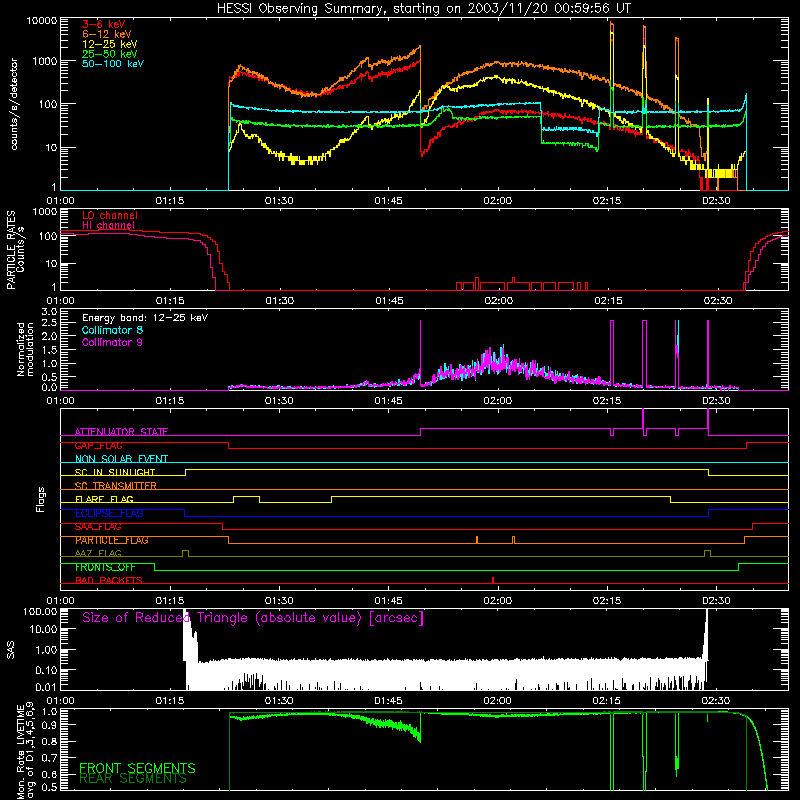Image resolution: width=800 pixels, height=800 pixels.
Task: Click the 10000 tick on counts plot
Action: tap(42, 21)
